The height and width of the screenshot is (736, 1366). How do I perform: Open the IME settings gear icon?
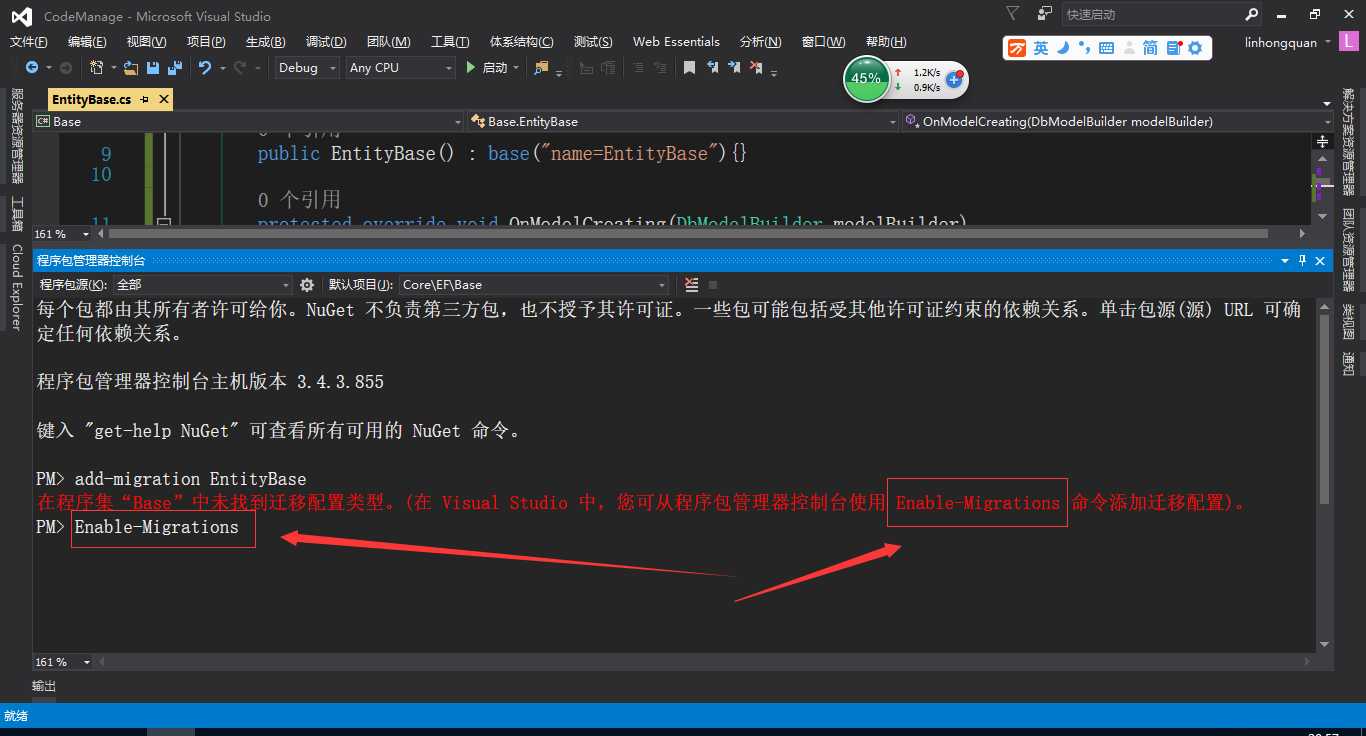1196,48
